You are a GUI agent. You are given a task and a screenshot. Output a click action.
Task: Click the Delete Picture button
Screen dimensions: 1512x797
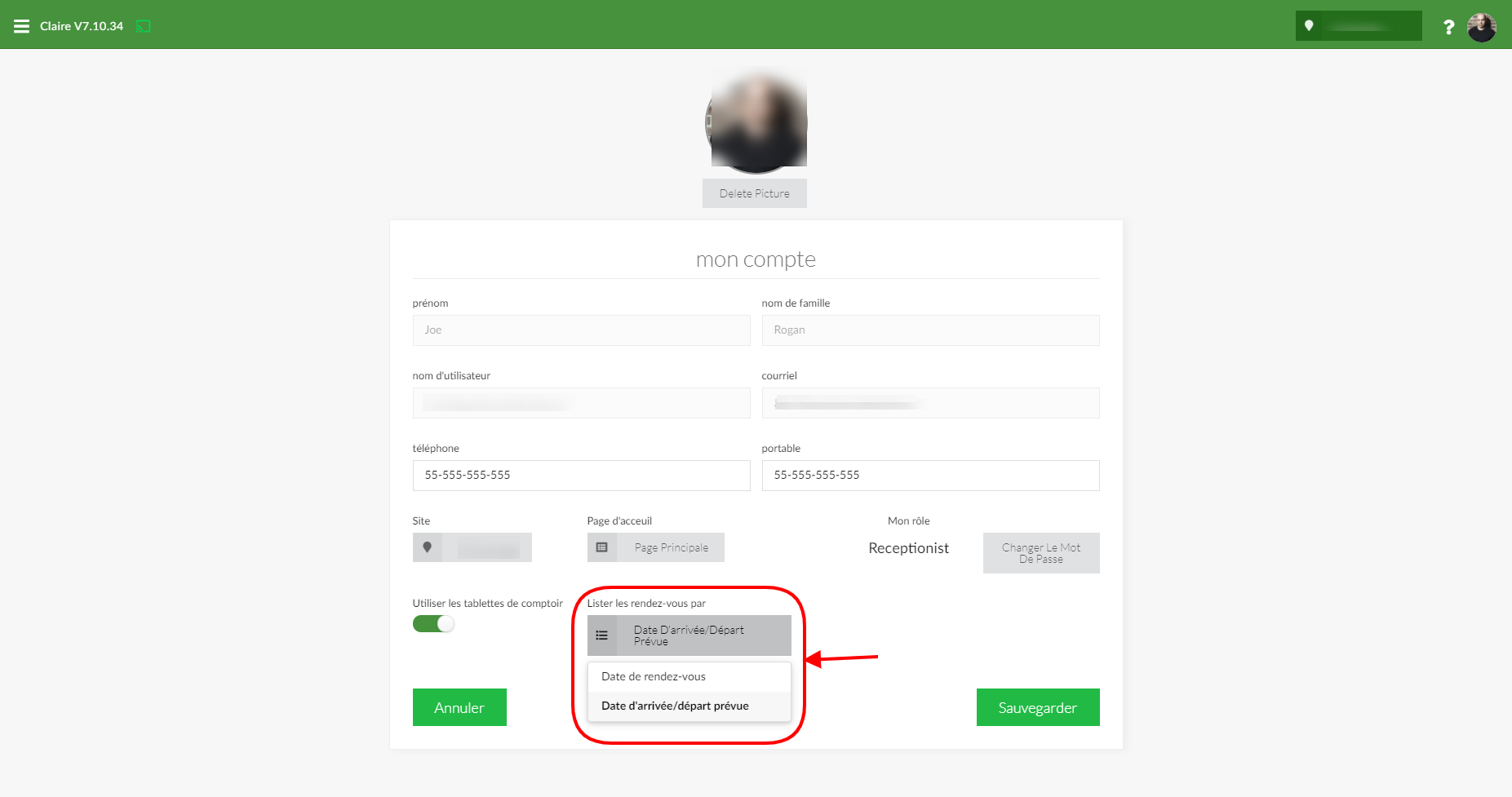(x=755, y=193)
